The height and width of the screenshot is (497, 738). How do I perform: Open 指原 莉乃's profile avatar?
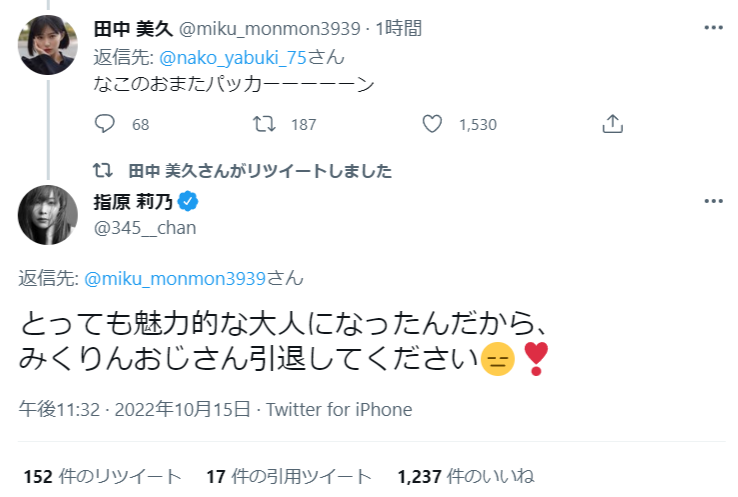[43, 213]
